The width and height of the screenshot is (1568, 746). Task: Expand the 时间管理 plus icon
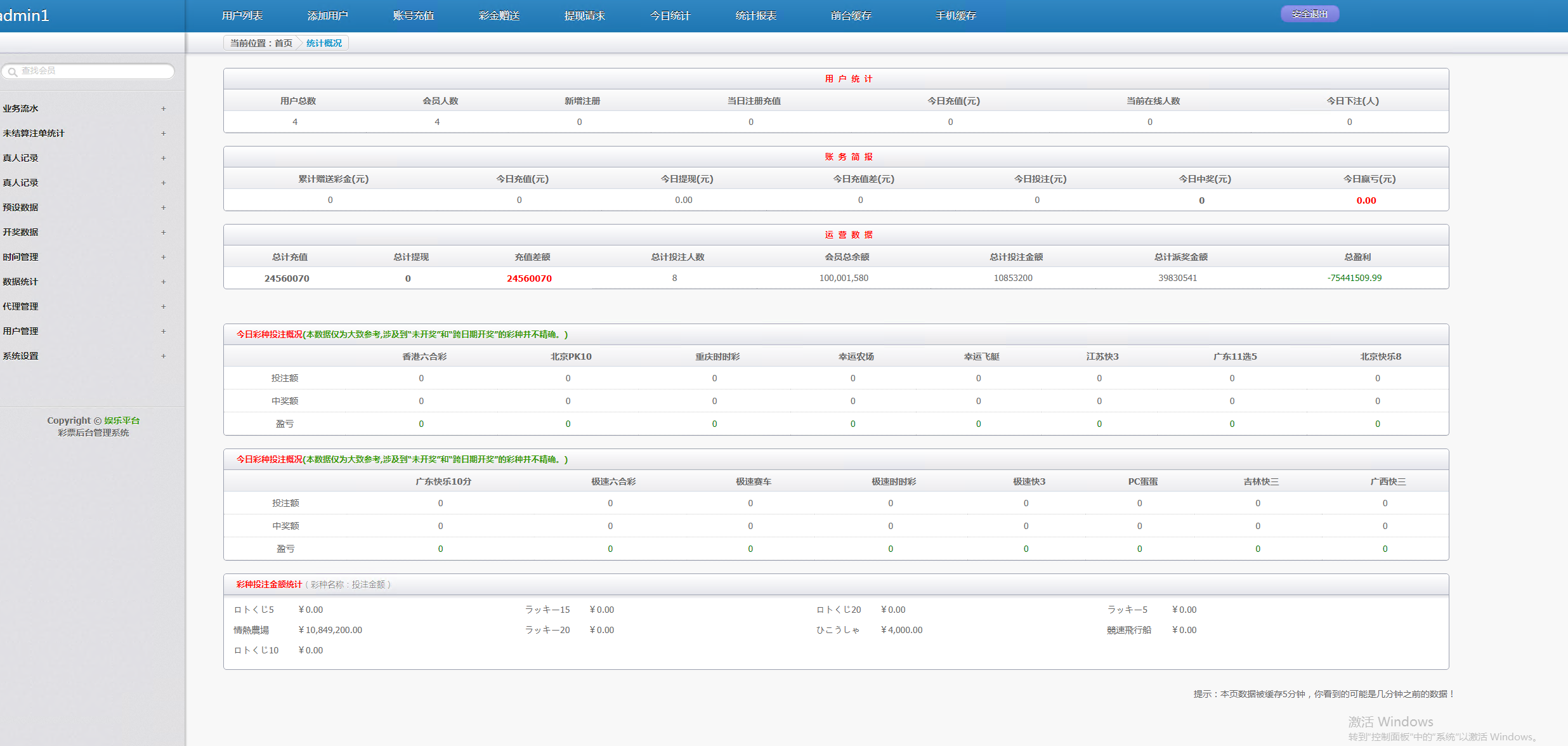163,257
